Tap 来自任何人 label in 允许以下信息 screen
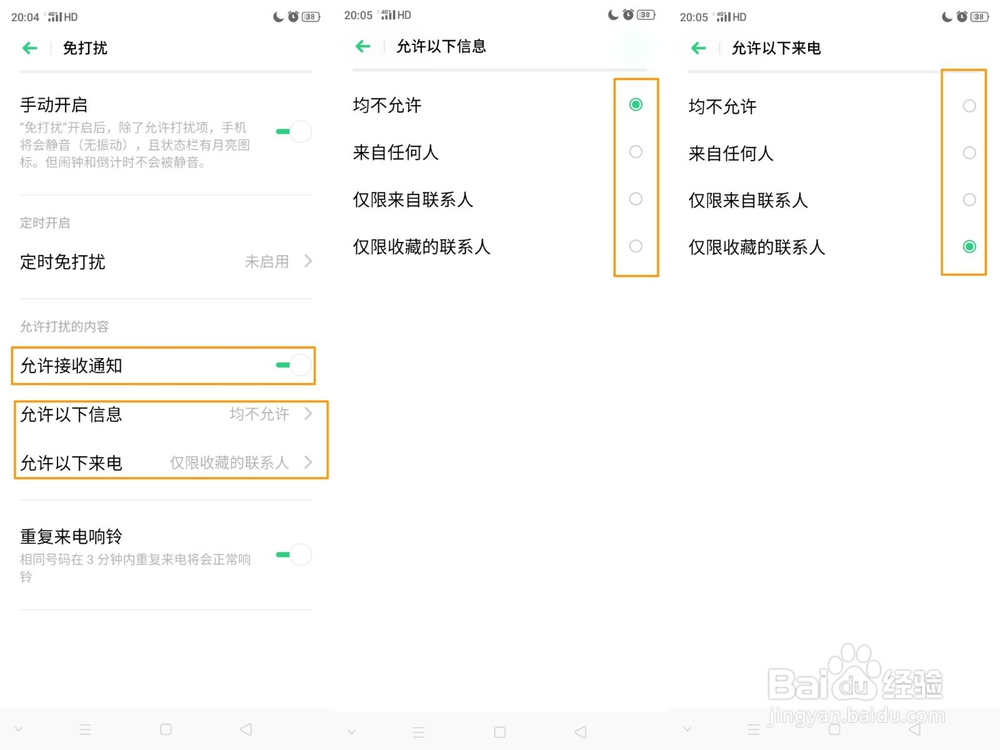The image size is (1000, 750). click(395, 152)
